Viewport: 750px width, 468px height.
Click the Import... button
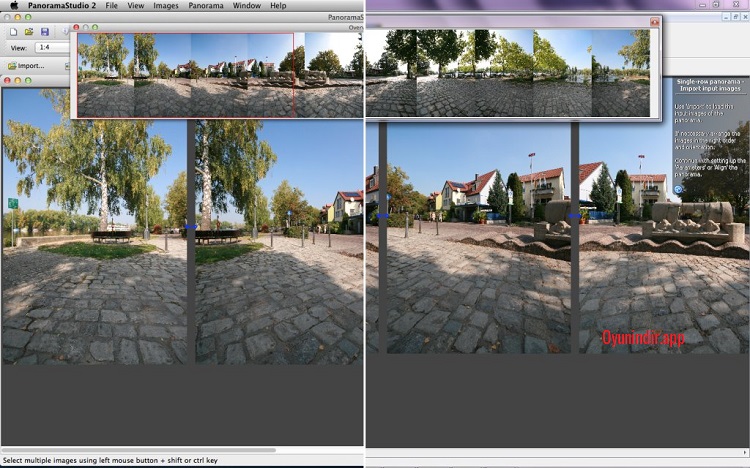(x=26, y=66)
